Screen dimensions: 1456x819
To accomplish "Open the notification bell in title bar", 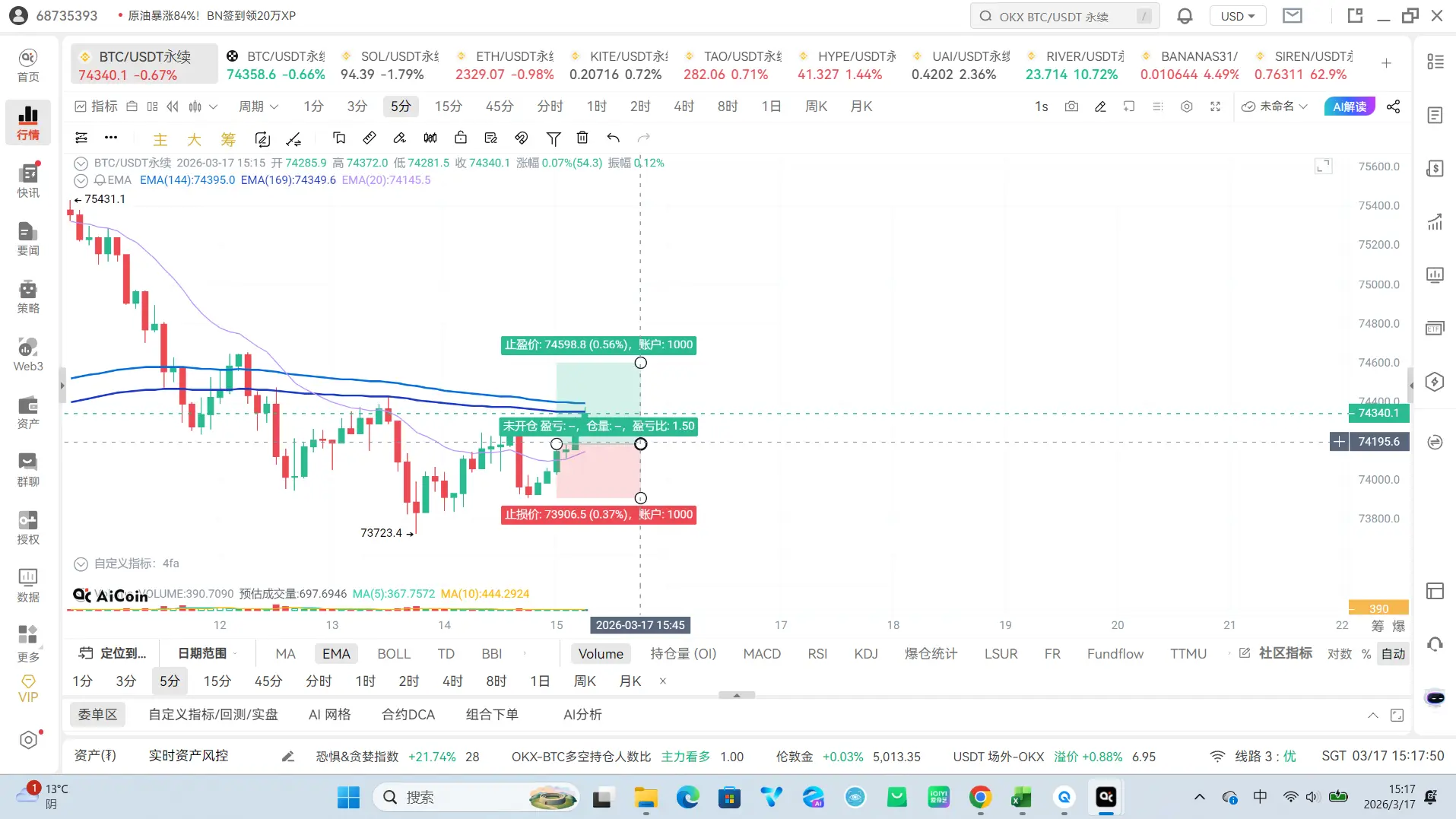I will tap(1185, 16).
